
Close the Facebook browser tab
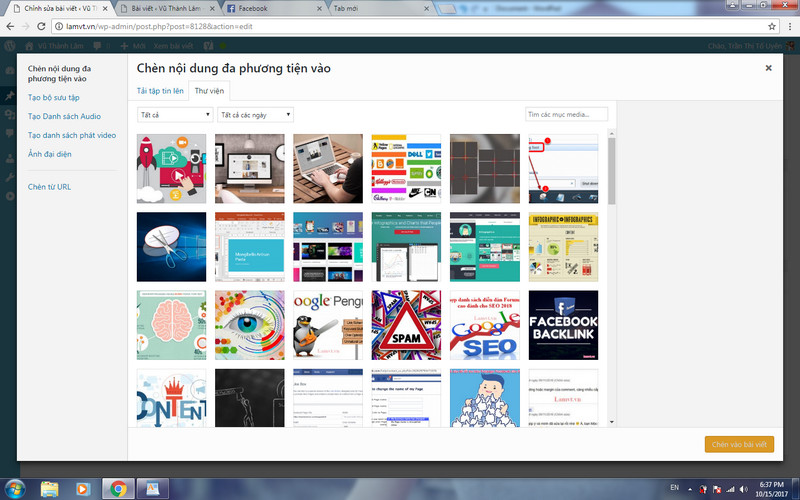[x=319, y=9]
